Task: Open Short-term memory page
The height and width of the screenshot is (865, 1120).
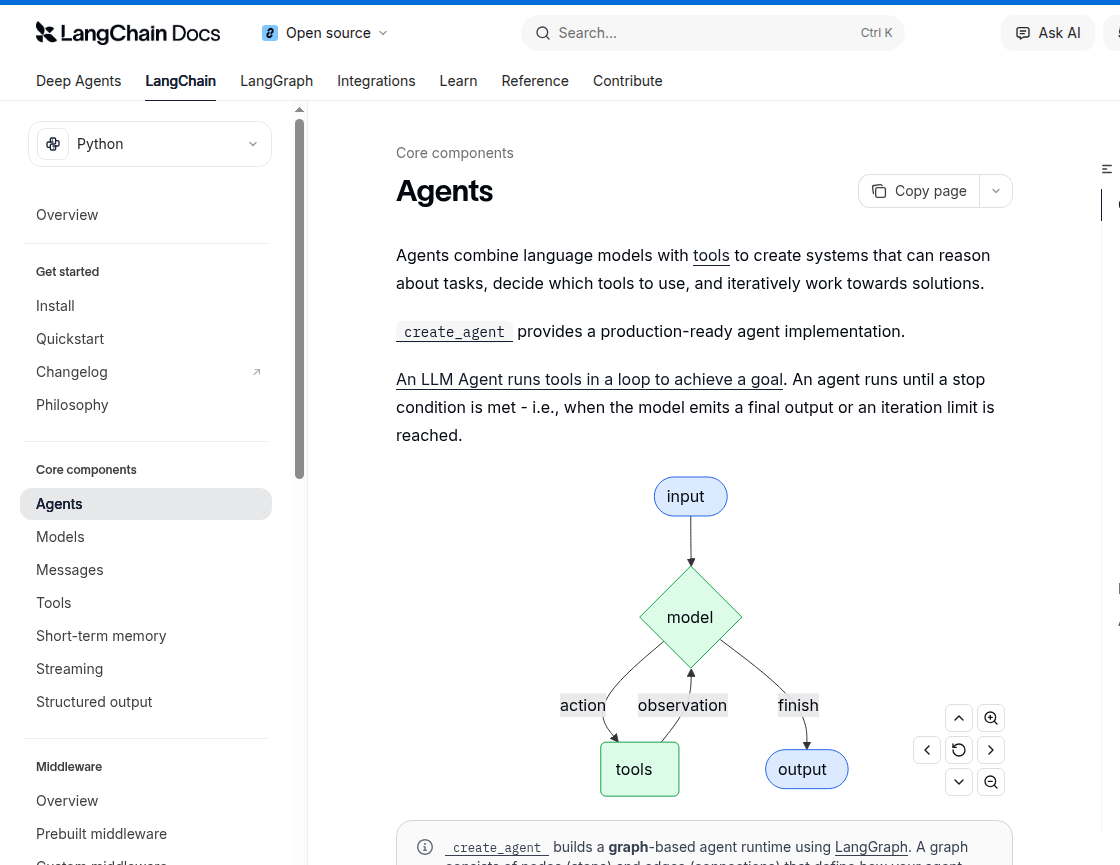Action: point(101,636)
